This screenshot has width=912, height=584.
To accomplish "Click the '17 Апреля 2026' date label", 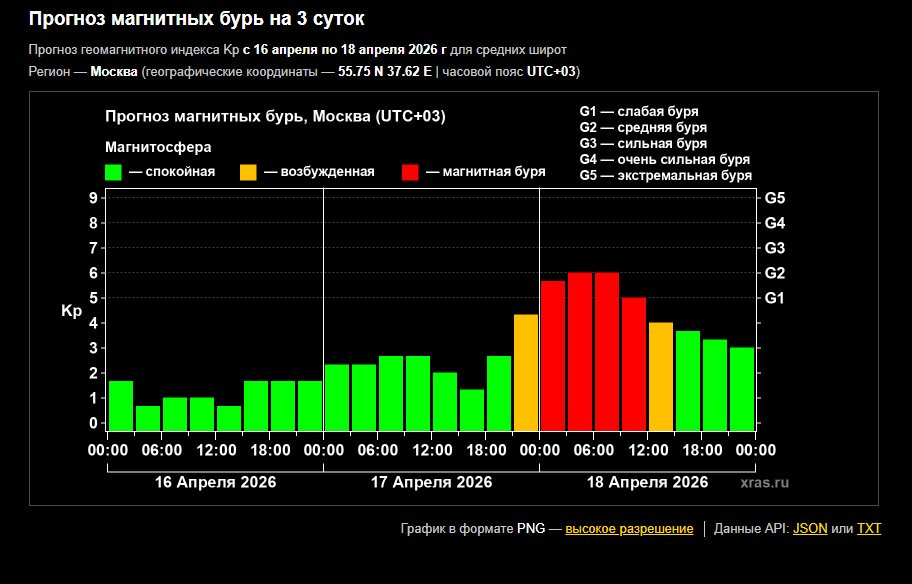I will click(431, 482).
